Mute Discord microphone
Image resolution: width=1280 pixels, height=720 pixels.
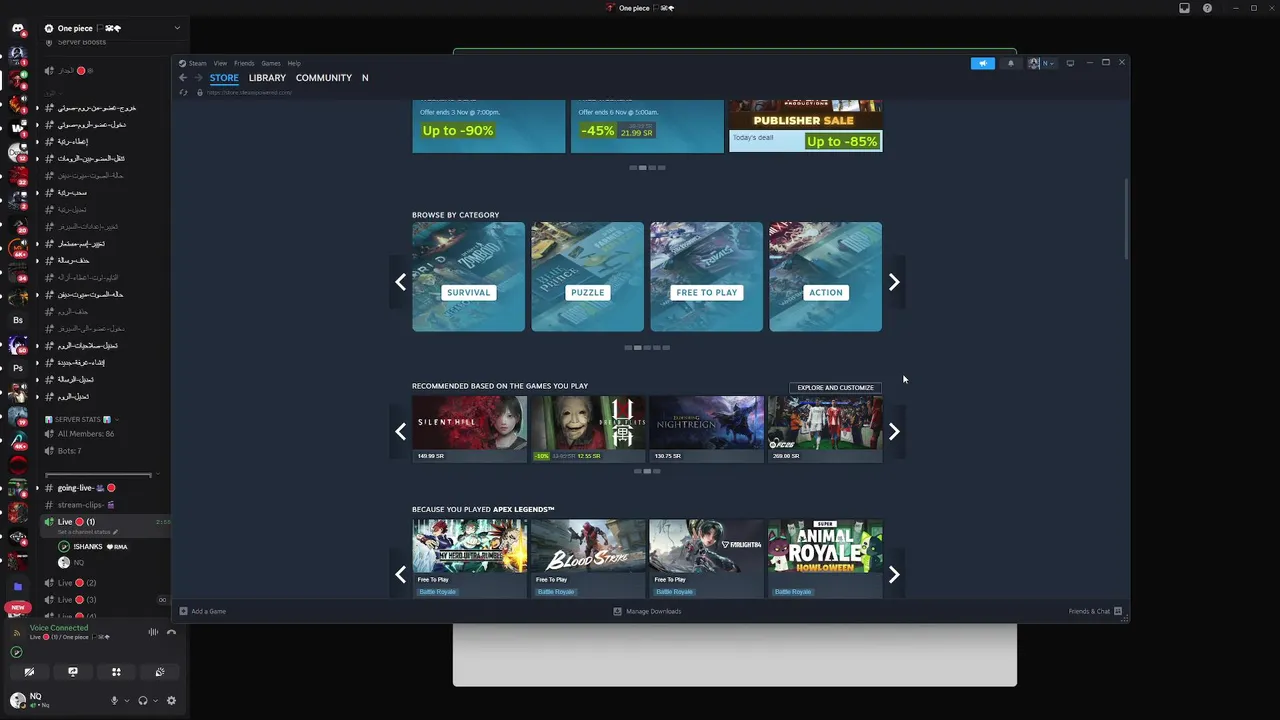(x=114, y=701)
